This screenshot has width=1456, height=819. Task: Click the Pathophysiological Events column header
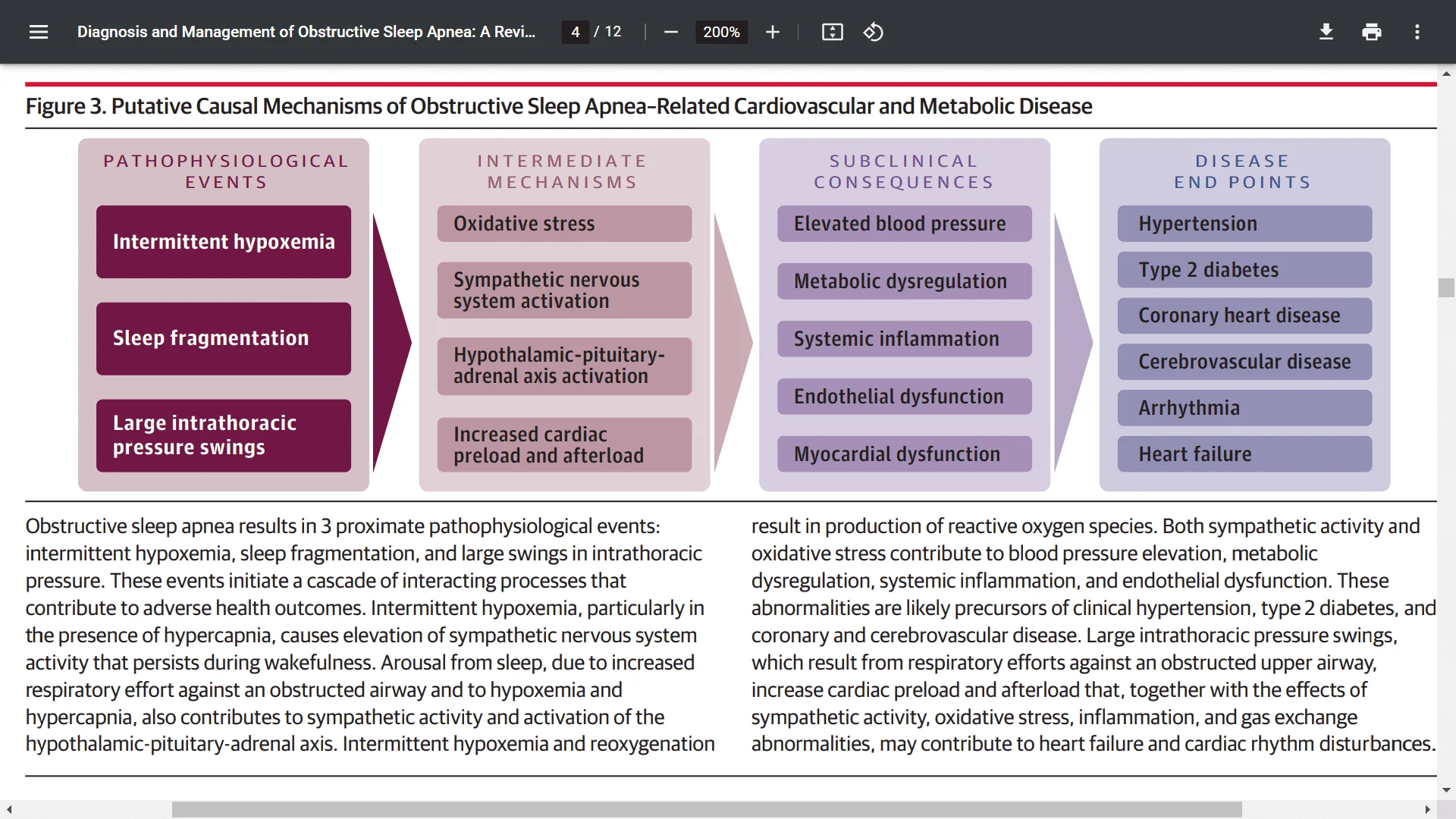coord(226,171)
